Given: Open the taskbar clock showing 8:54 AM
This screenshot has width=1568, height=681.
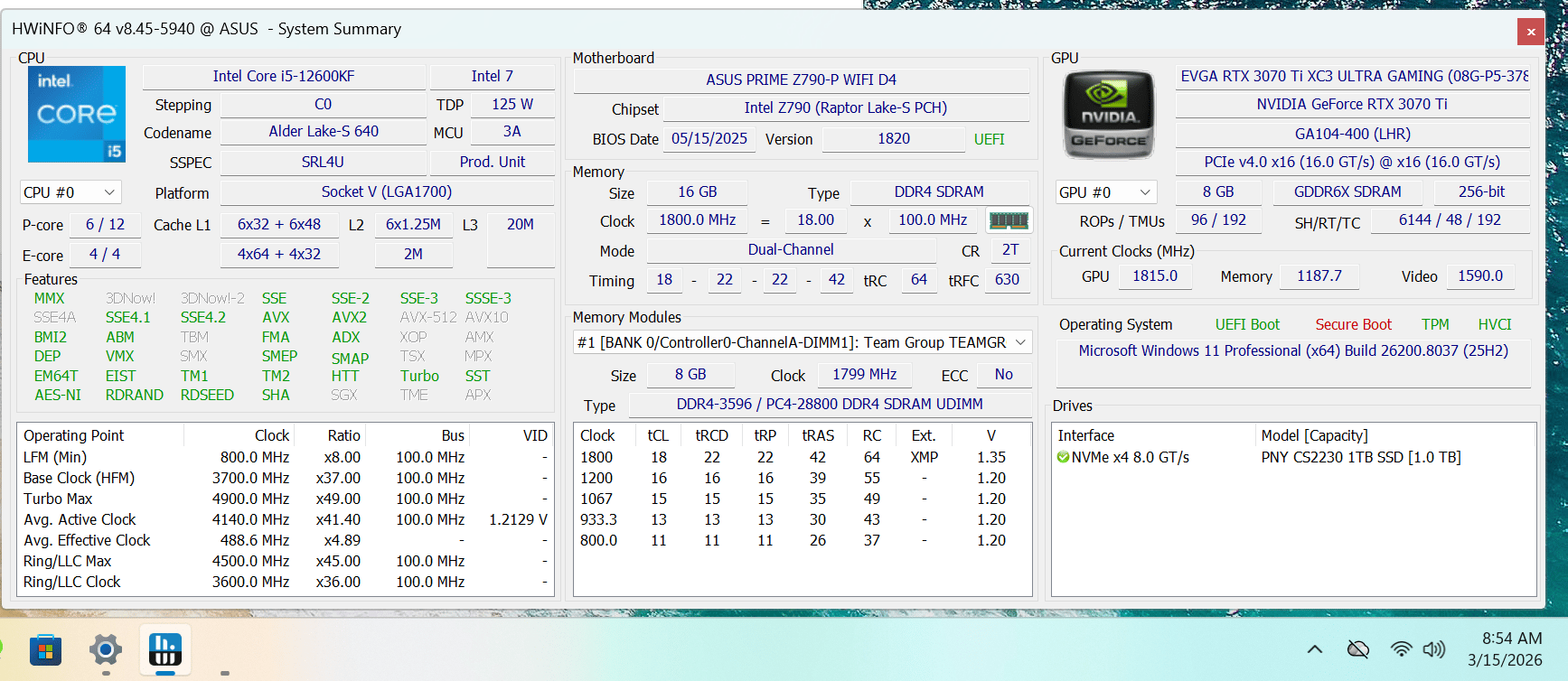Looking at the screenshot, I should coord(1505,649).
